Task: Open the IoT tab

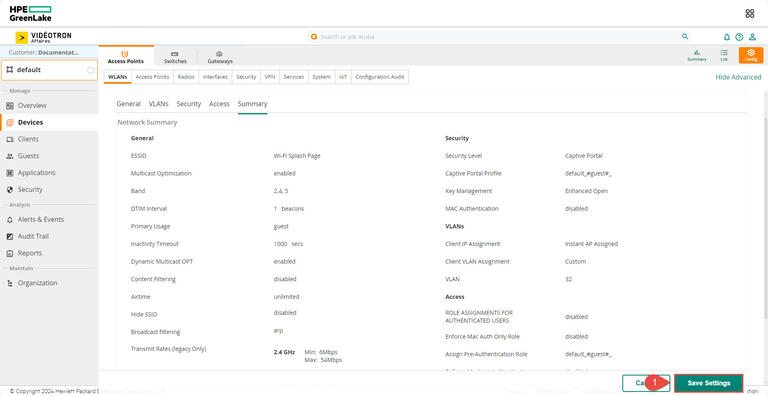Action: [x=343, y=77]
